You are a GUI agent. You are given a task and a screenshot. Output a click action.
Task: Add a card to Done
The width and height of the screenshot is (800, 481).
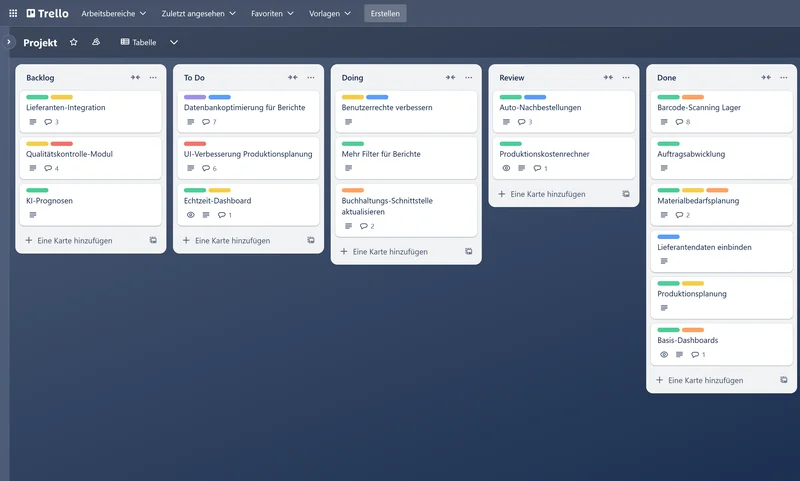(699, 380)
